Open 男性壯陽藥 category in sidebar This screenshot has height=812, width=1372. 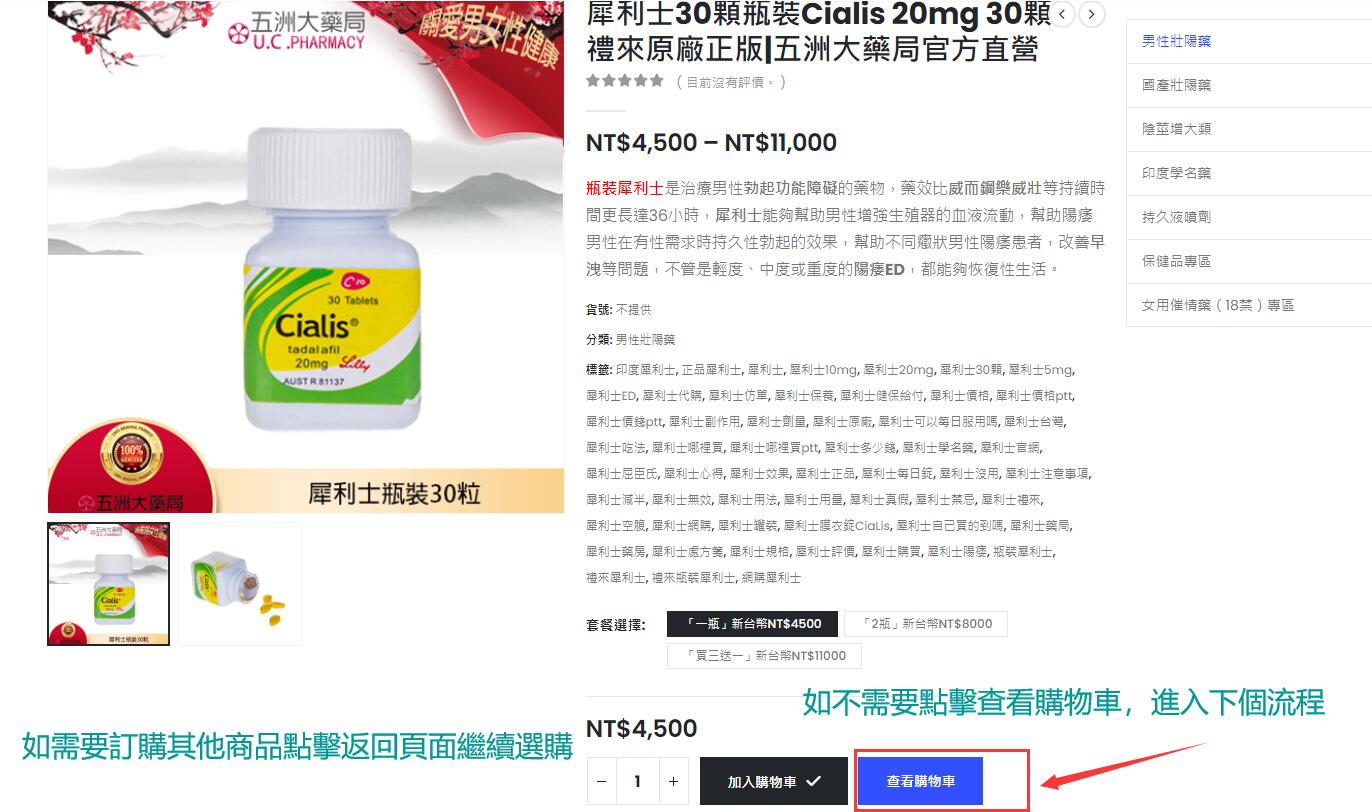click(1177, 41)
